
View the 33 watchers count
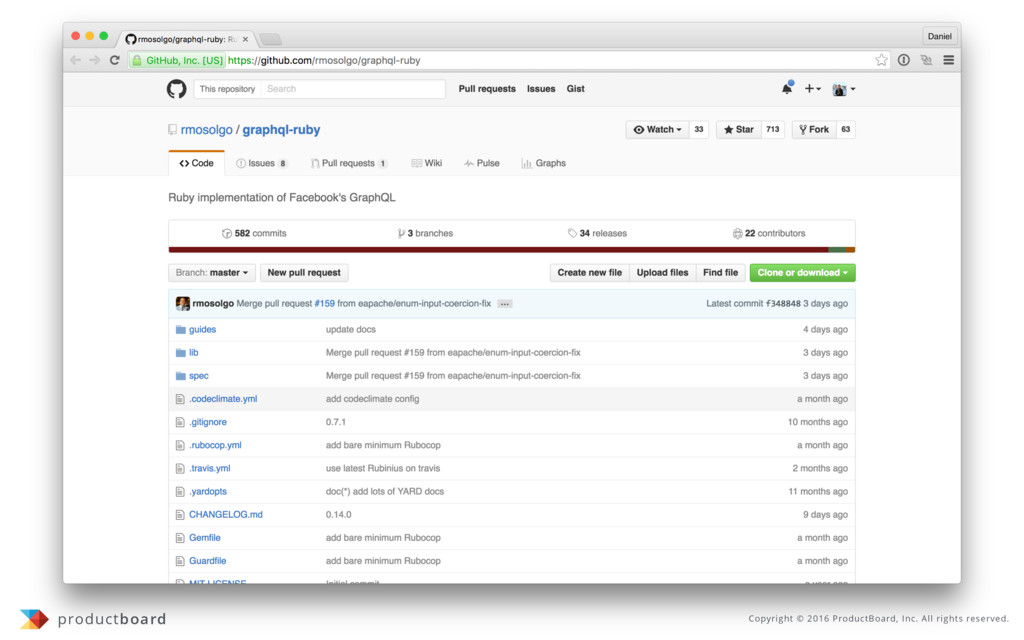699,129
